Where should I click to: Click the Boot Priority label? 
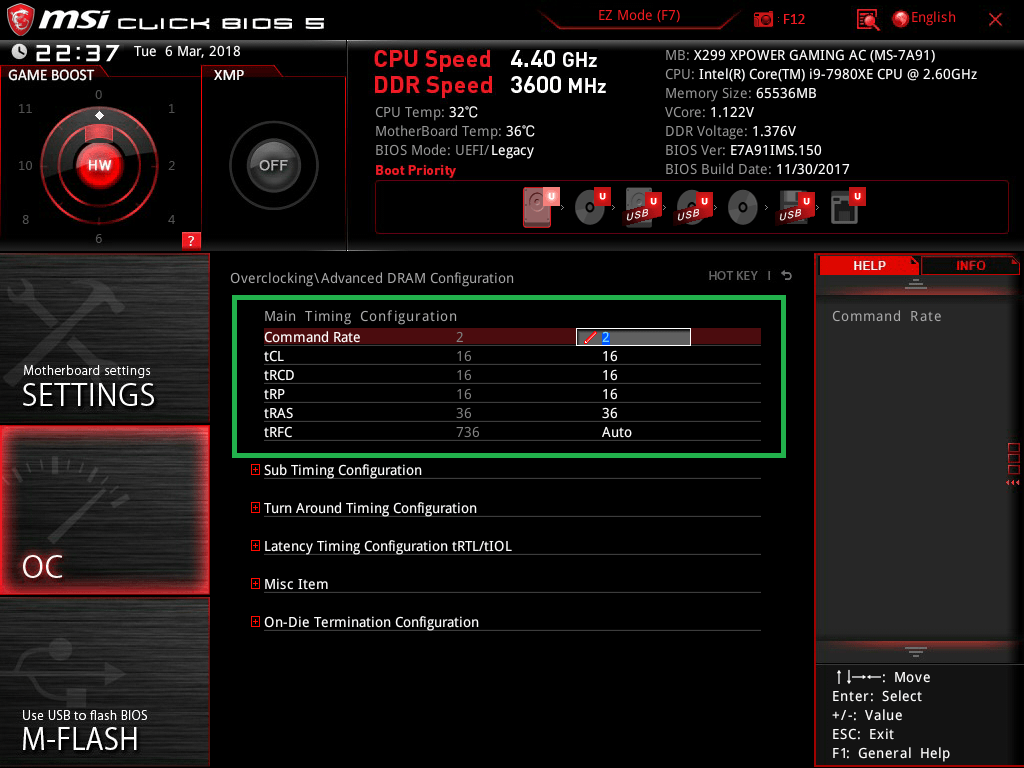coord(415,170)
